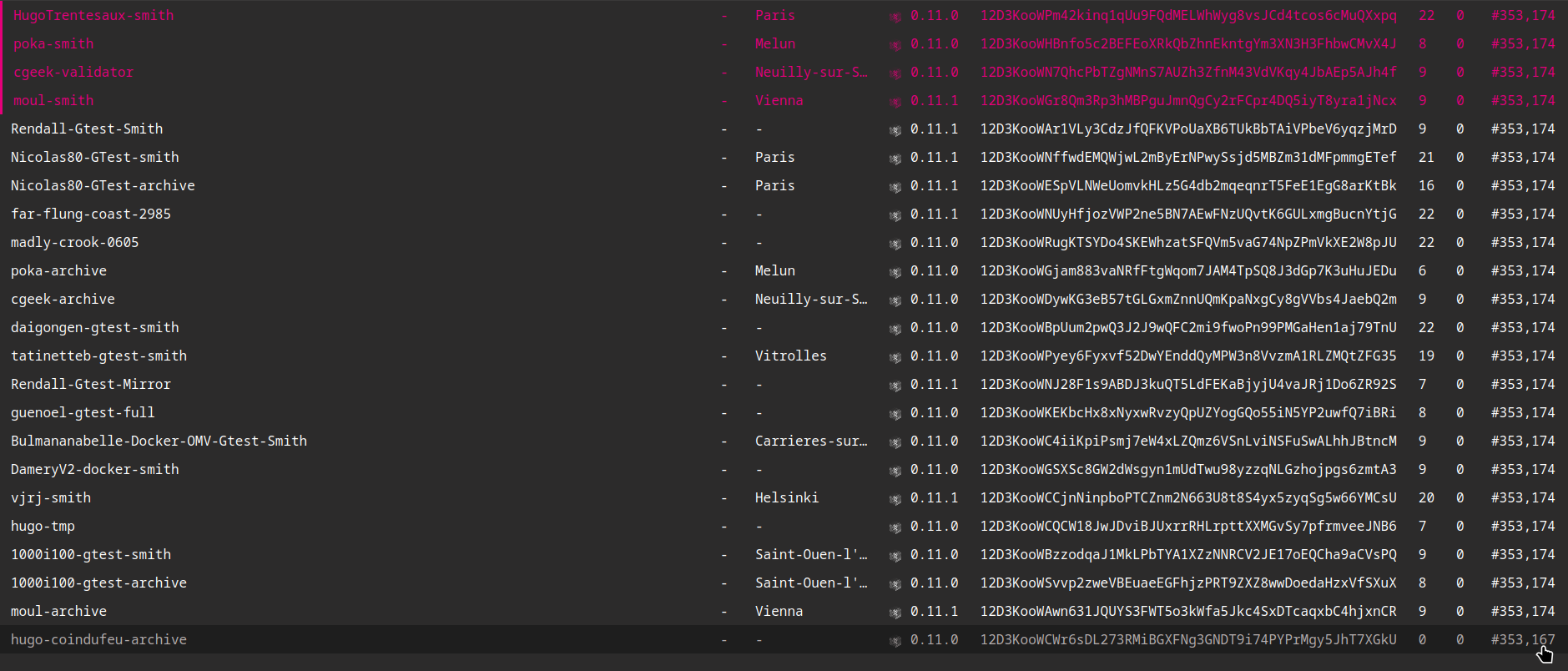Click the madly-crook-0605 node row
The width and height of the screenshot is (1568, 671).
[x=74, y=242]
